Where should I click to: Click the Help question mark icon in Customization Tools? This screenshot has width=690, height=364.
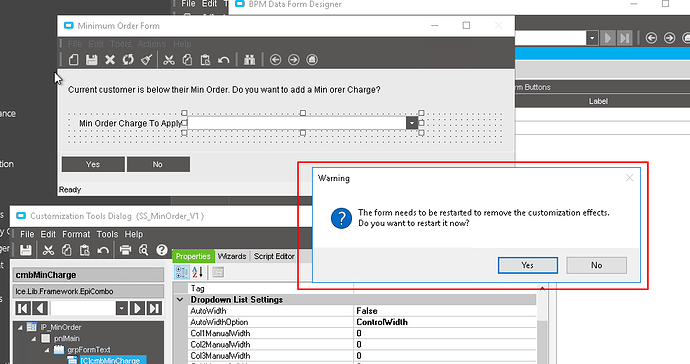click(x=161, y=250)
